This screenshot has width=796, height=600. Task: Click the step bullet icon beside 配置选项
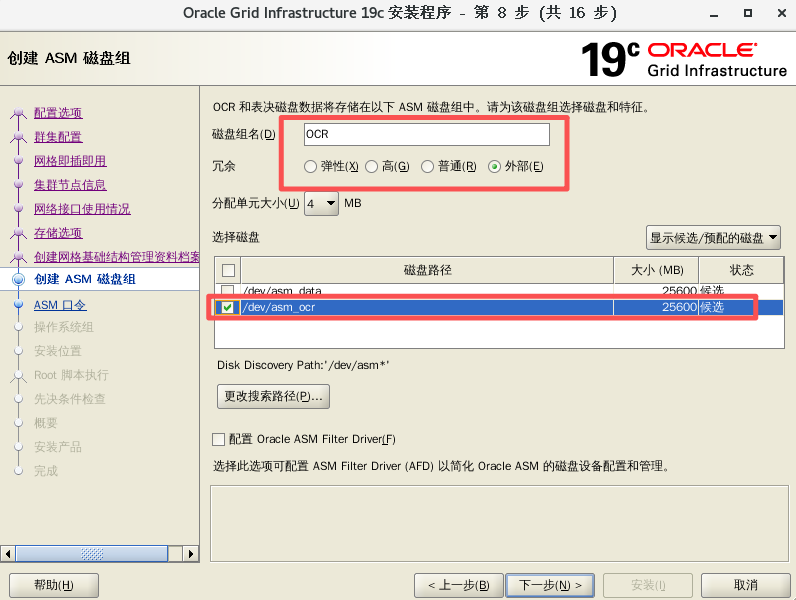pyautogui.click(x=19, y=113)
